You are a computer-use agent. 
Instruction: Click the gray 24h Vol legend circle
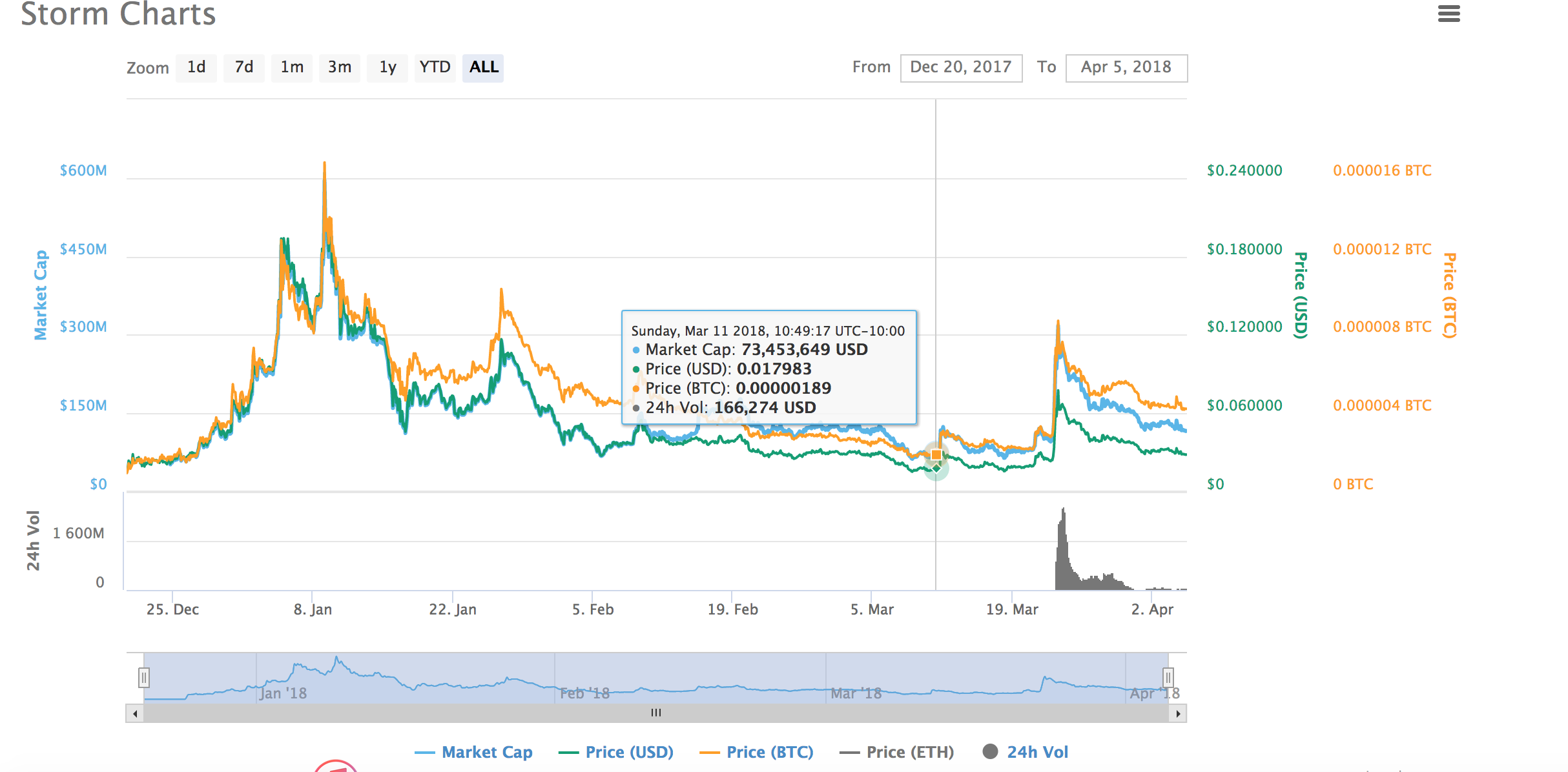tap(990, 752)
